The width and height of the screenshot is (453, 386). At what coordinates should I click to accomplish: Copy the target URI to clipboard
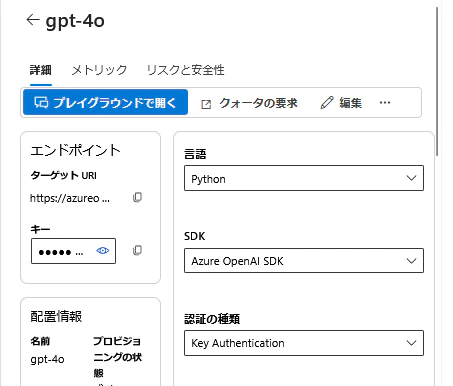click(137, 197)
